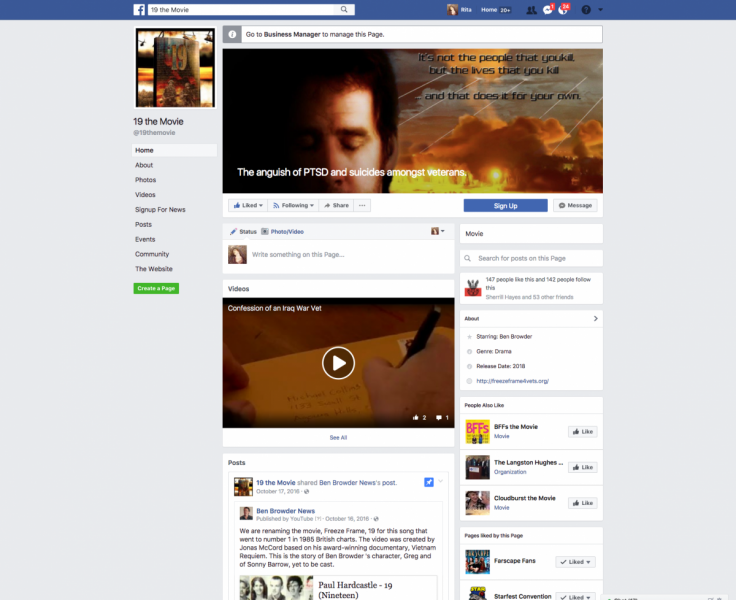Click the video comment count icon
This screenshot has height=600, width=736.
[x=438, y=417]
